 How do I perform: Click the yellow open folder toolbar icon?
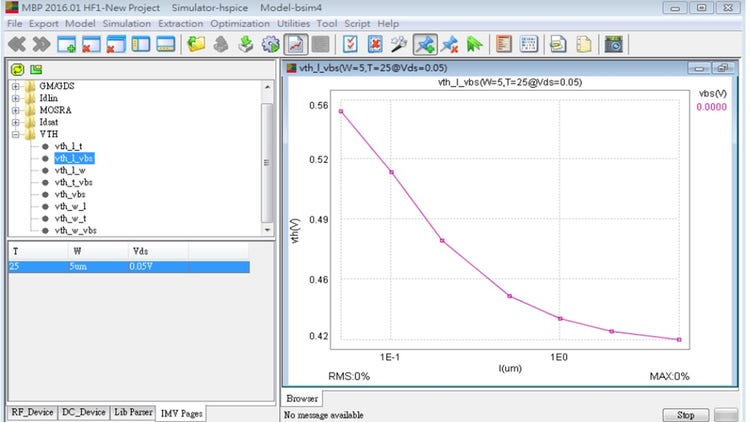pos(197,44)
